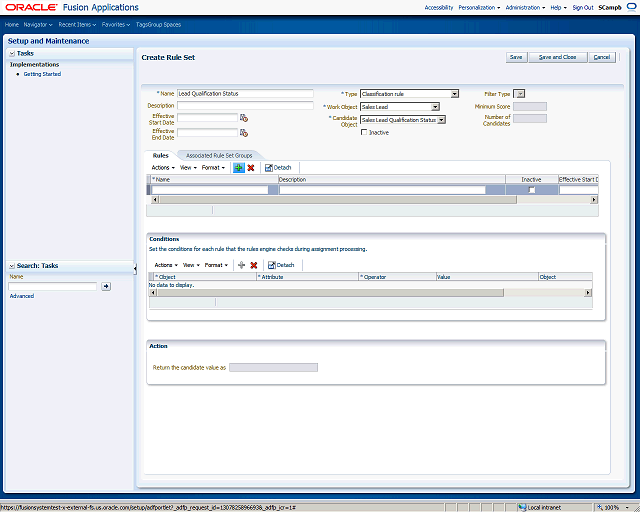Image resolution: width=640 pixels, height=512 pixels.
Task: Open the Work Object dropdown
Action: tap(436, 107)
